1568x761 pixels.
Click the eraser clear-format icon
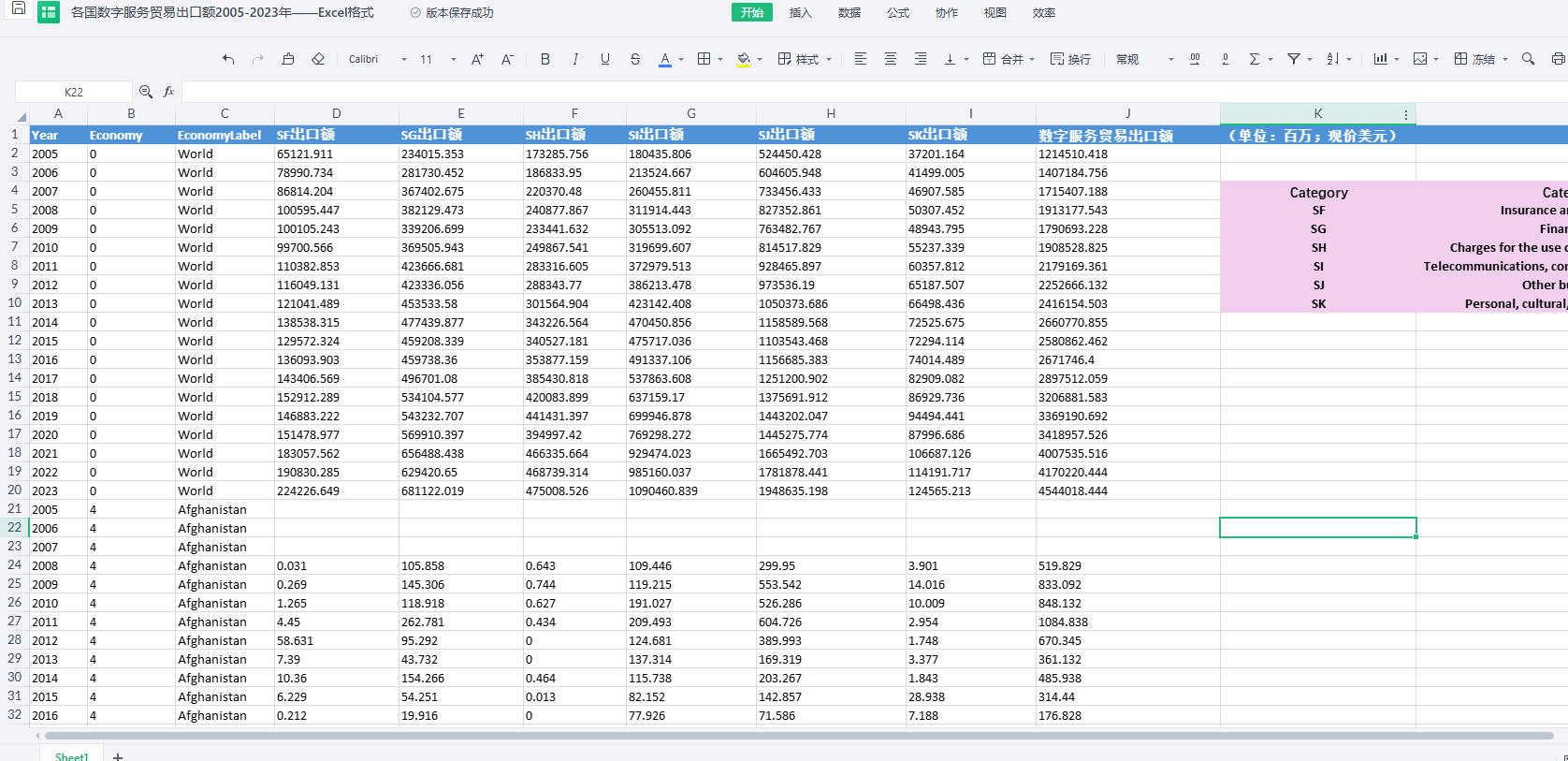click(x=318, y=59)
